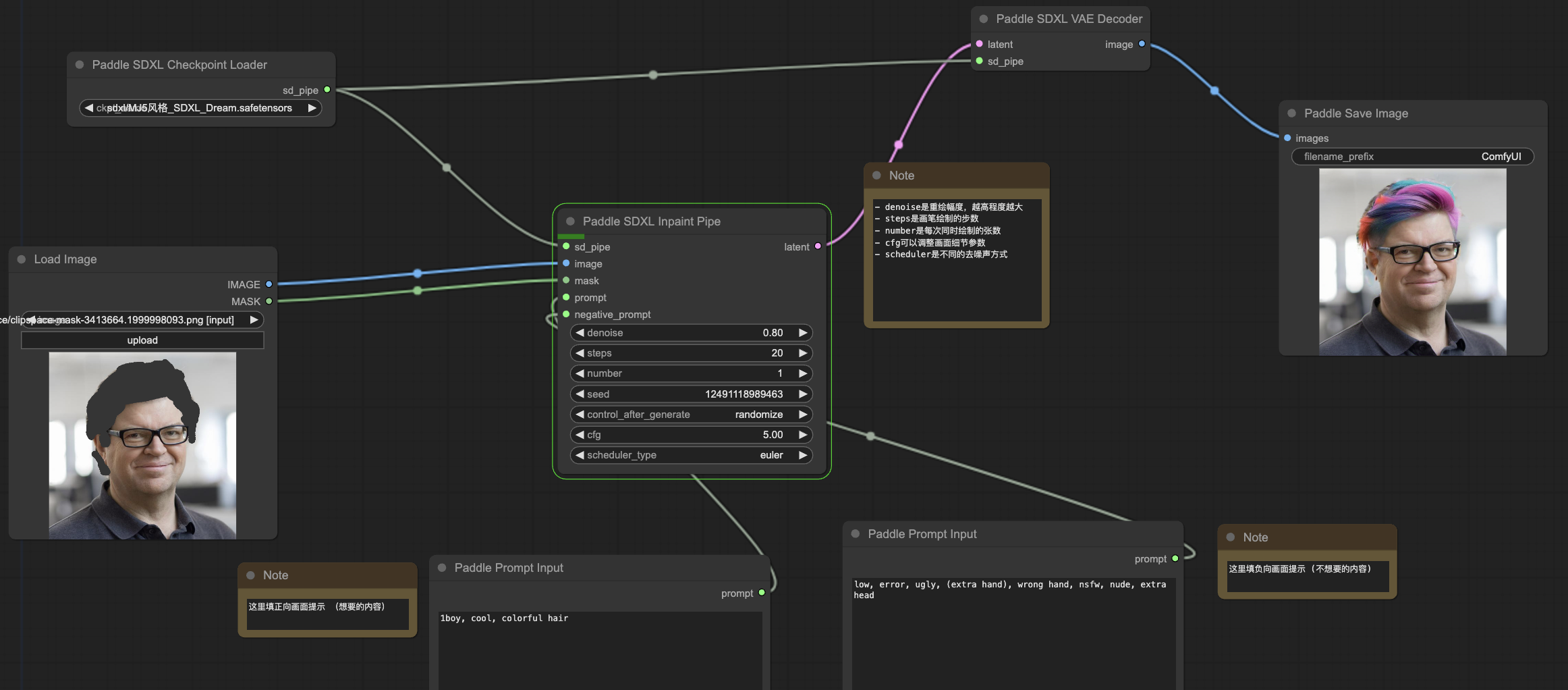Collapse the Paddle SDXL Inpaint Pipe node
This screenshot has width=1568, height=690.
click(x=570, y=221)
